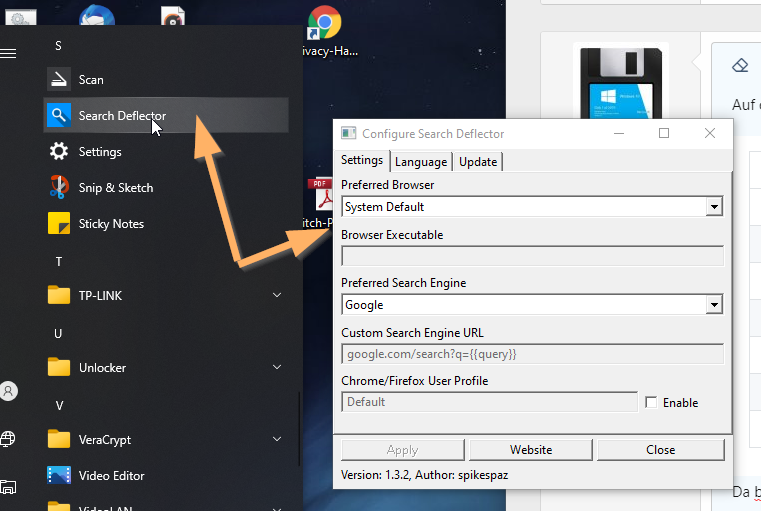Viewport: 761px width, 511px height.
Task: Click the floppy disk image in background window
Action: point(621,83)
